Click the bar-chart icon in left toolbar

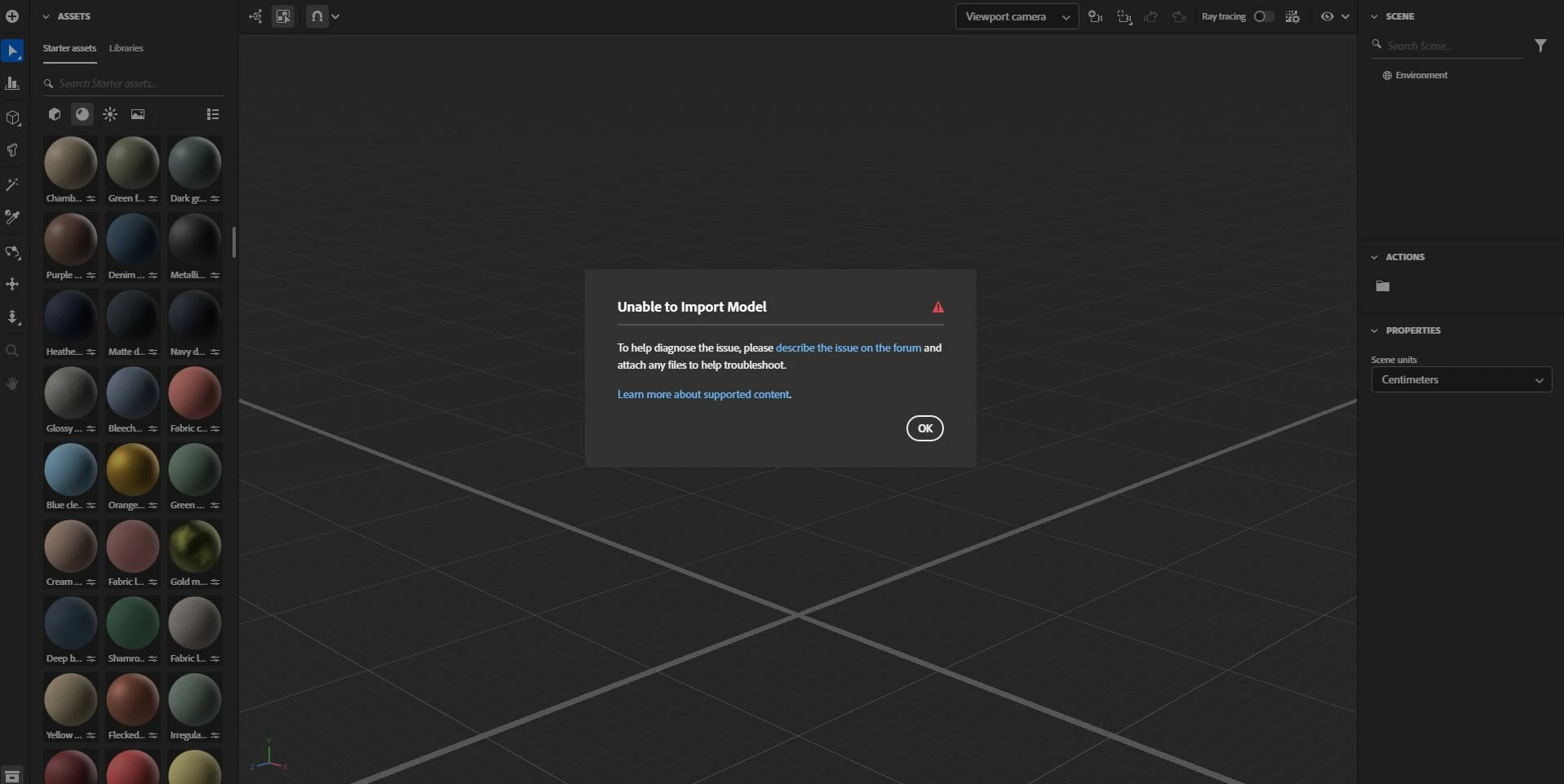[12, 83]
